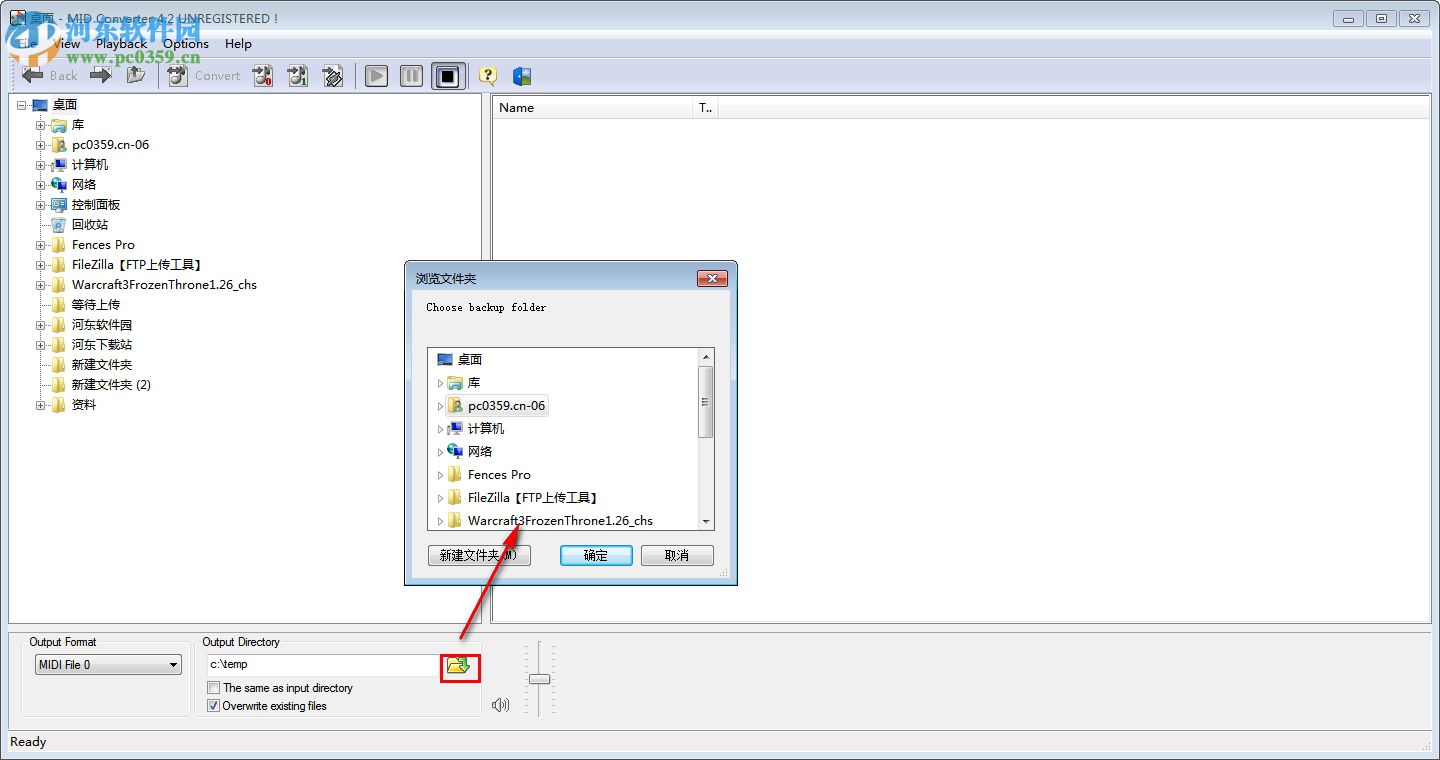Select 'FileZilla【FTP上传工具】' in main tree

click(137, 265)
